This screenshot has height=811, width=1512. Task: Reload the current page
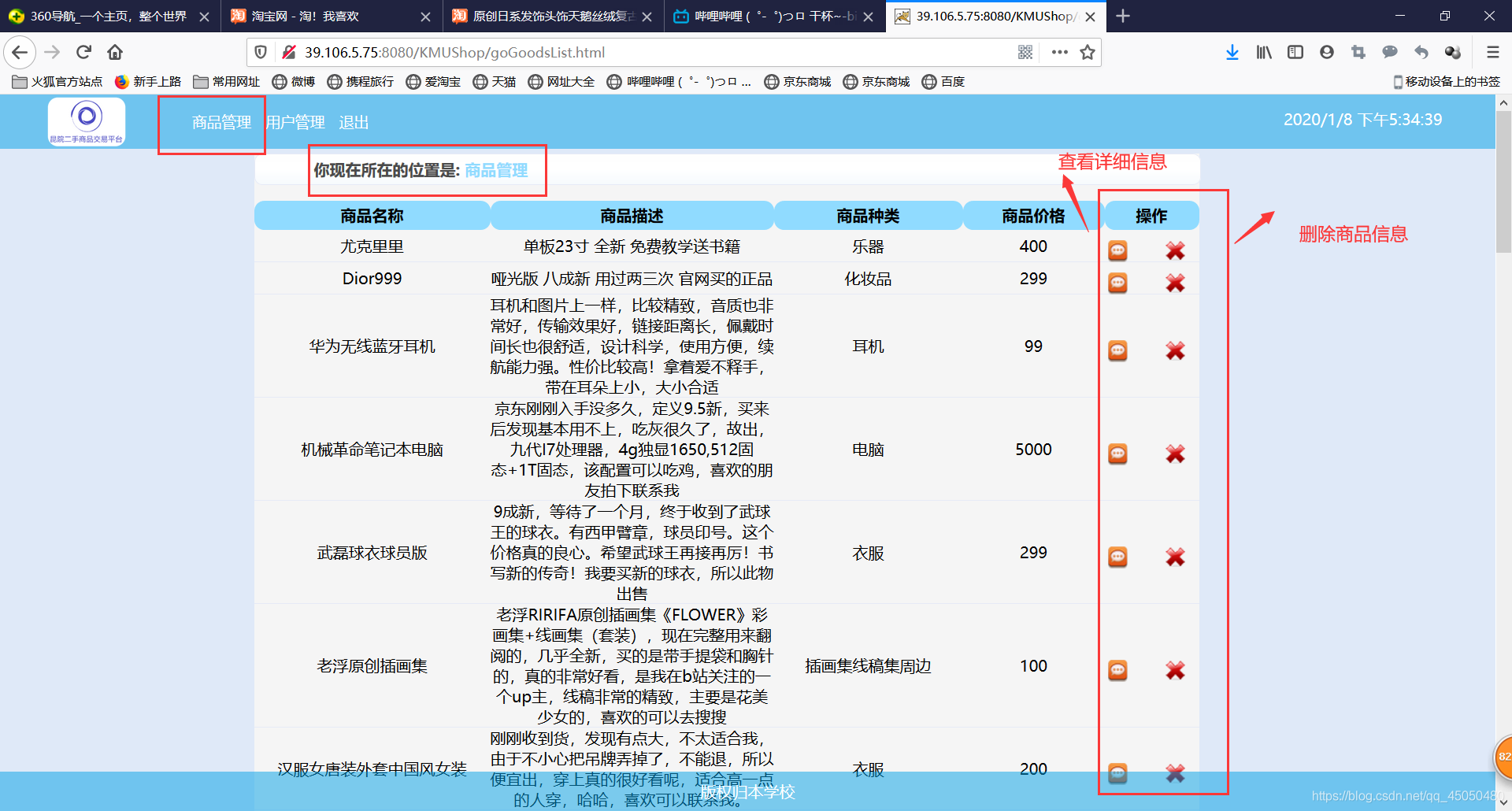83,52
